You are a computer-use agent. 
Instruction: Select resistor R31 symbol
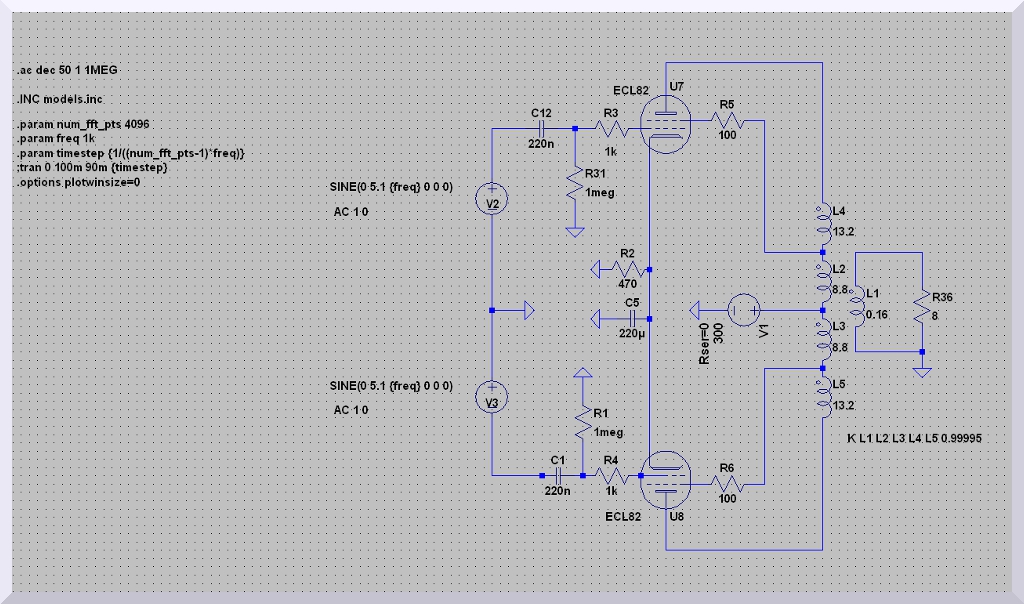click(x=575, y=183)
